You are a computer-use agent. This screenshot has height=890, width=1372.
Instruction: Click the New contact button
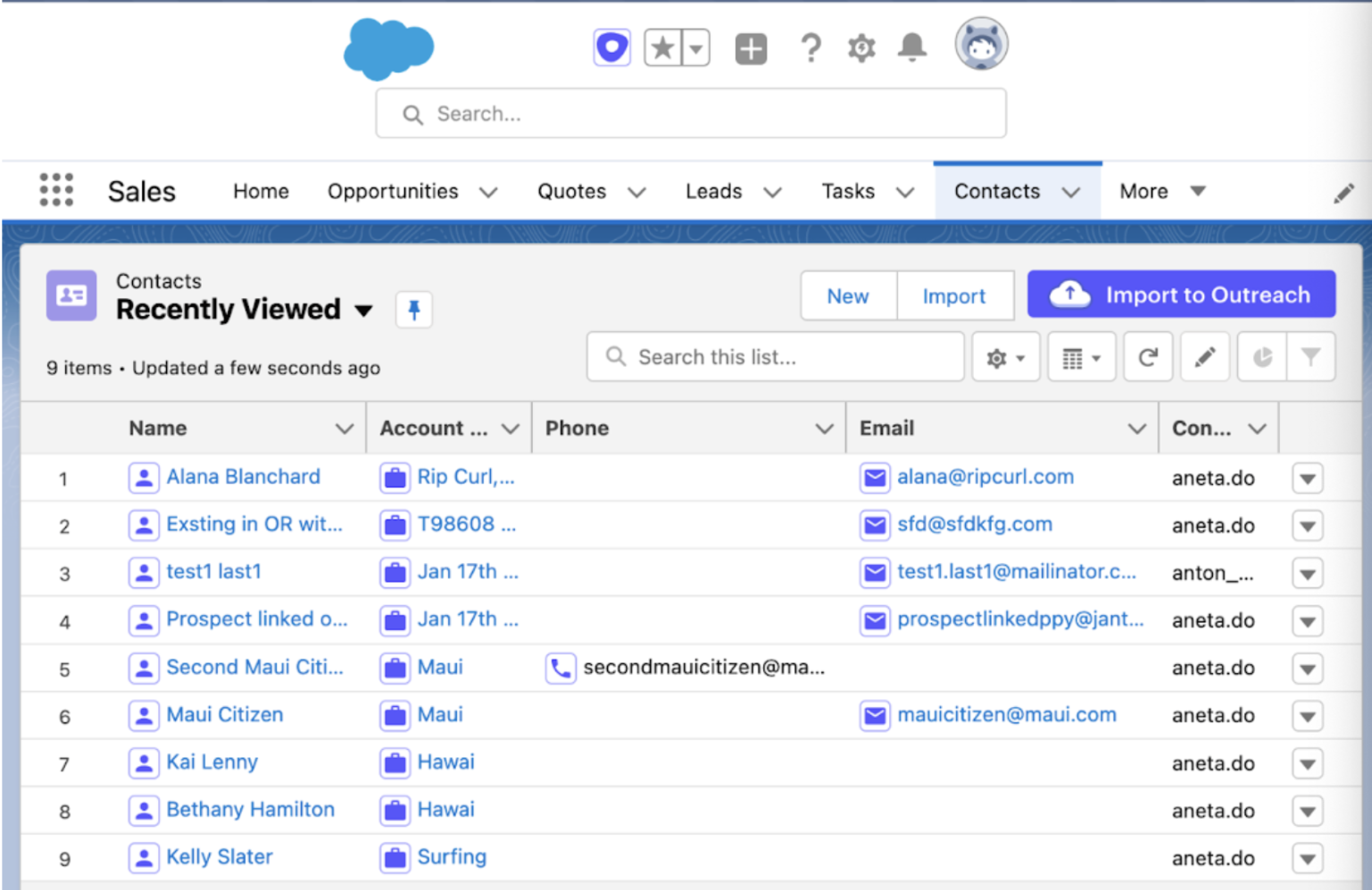pyautogui.click(x=848, y=295)
